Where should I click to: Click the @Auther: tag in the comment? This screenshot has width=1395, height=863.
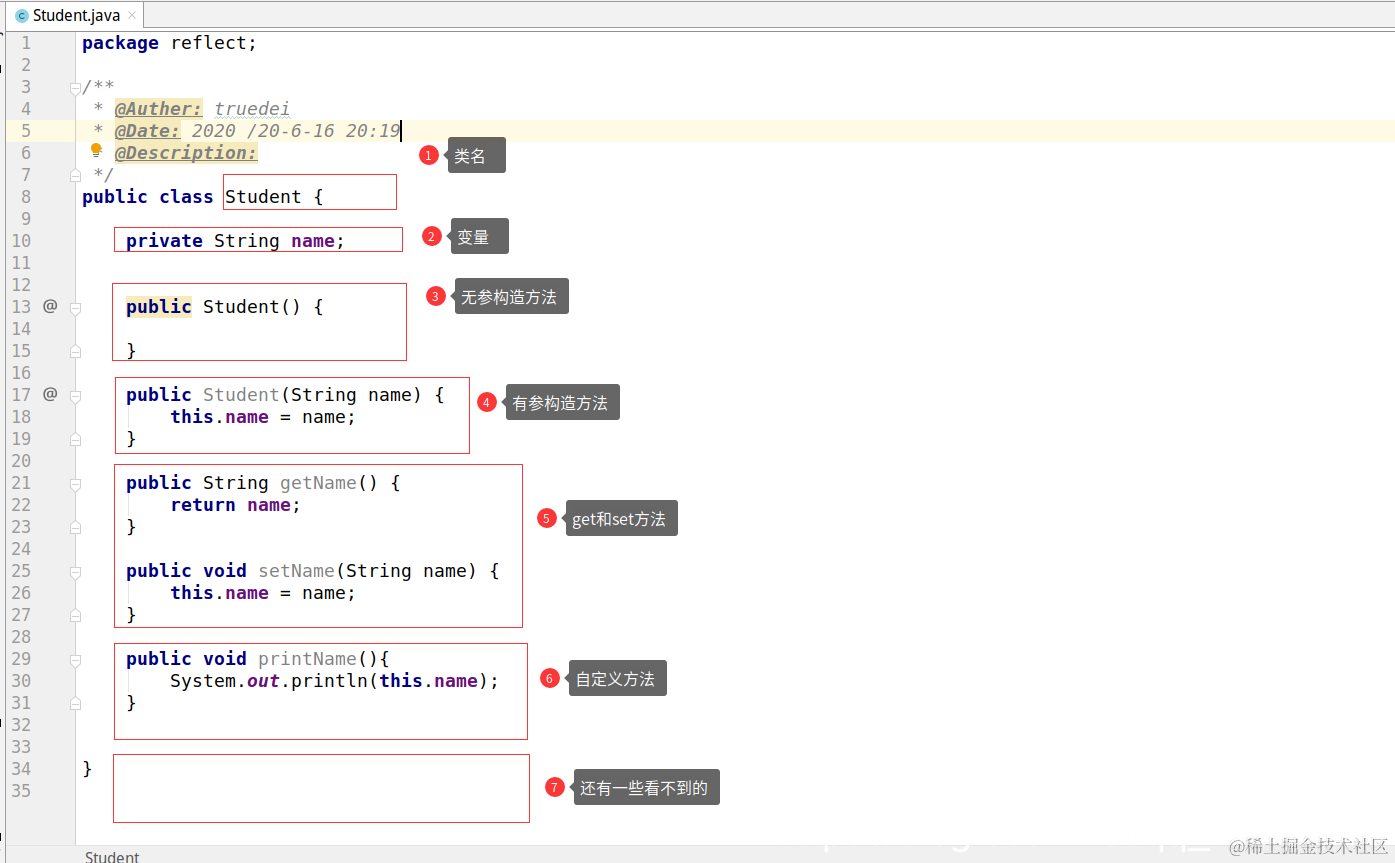[x=159, y=109]
